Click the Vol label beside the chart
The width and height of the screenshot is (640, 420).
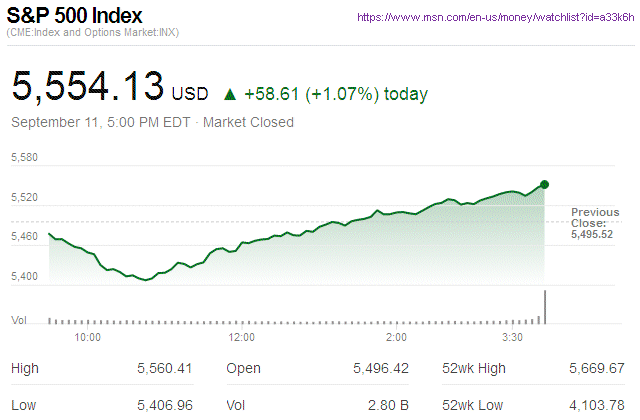coord(18,320)
